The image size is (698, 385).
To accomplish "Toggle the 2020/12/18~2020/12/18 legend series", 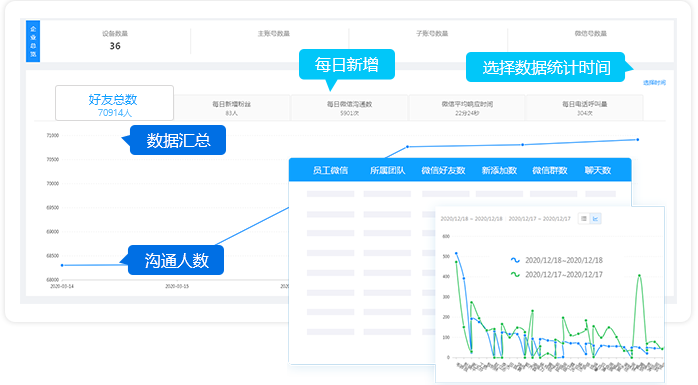I will (x=556, y=260).
